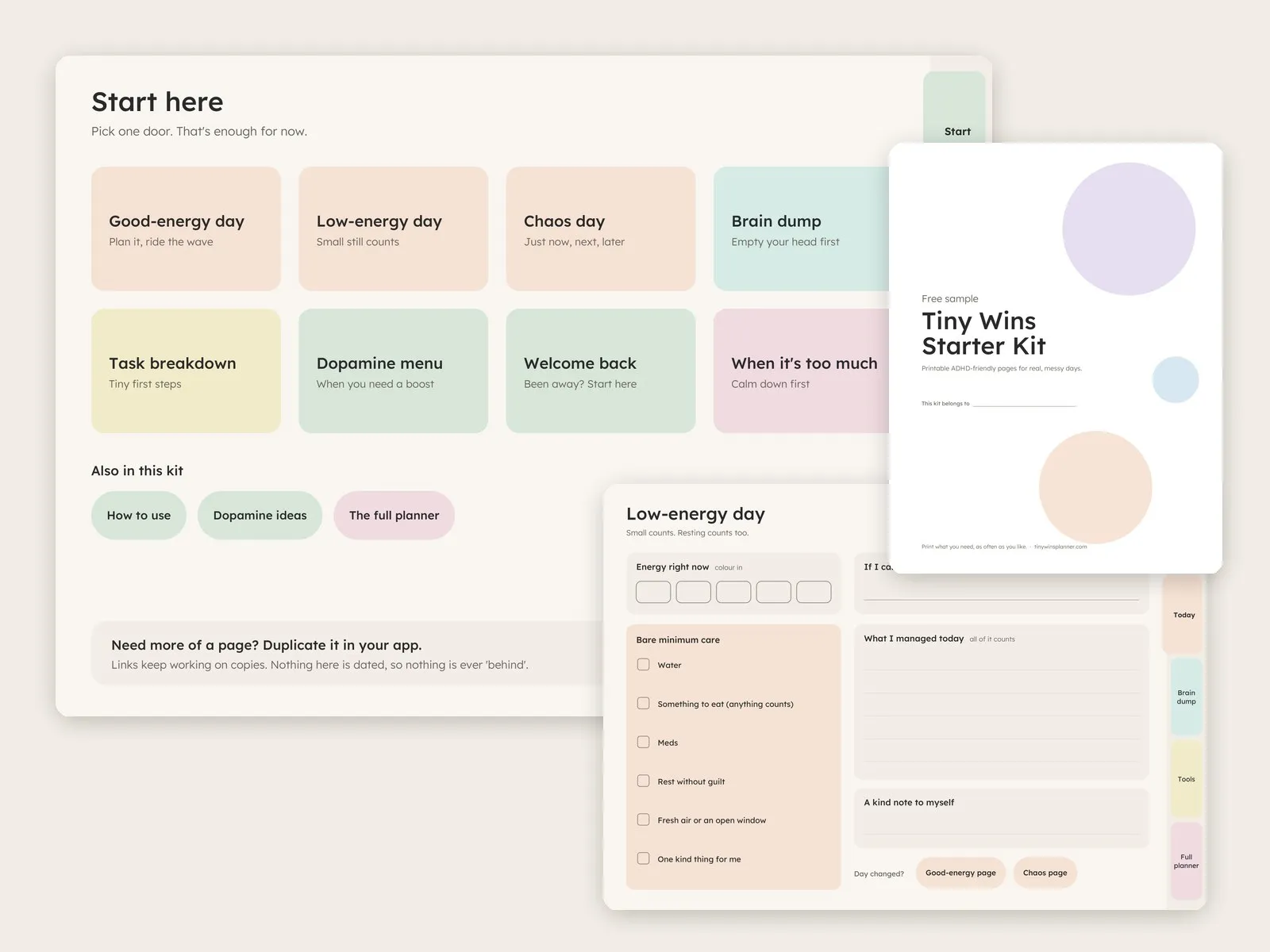Screen dimensions: 1270x952
Task: Tick Something to eat checkbox
Action: click(643, 704)
